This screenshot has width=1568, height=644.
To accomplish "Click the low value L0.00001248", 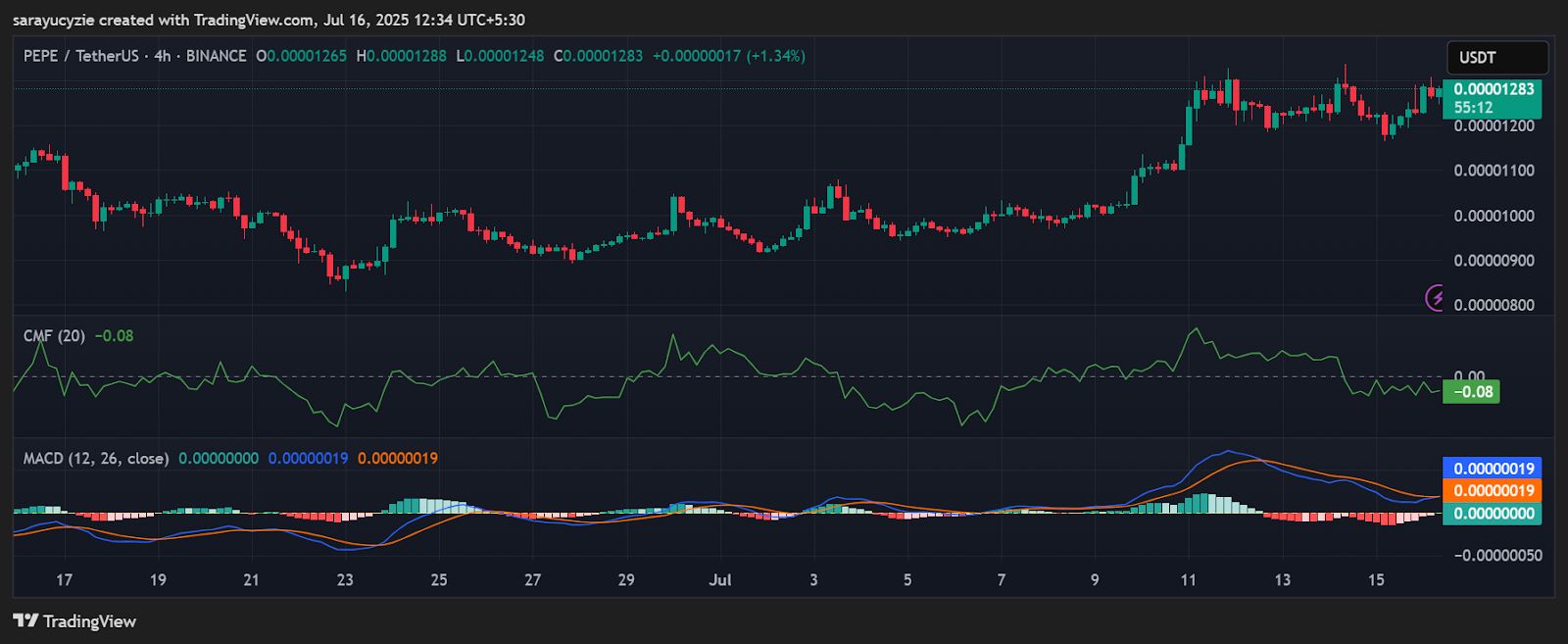I will pyautogui.click(x=500, y=56).
